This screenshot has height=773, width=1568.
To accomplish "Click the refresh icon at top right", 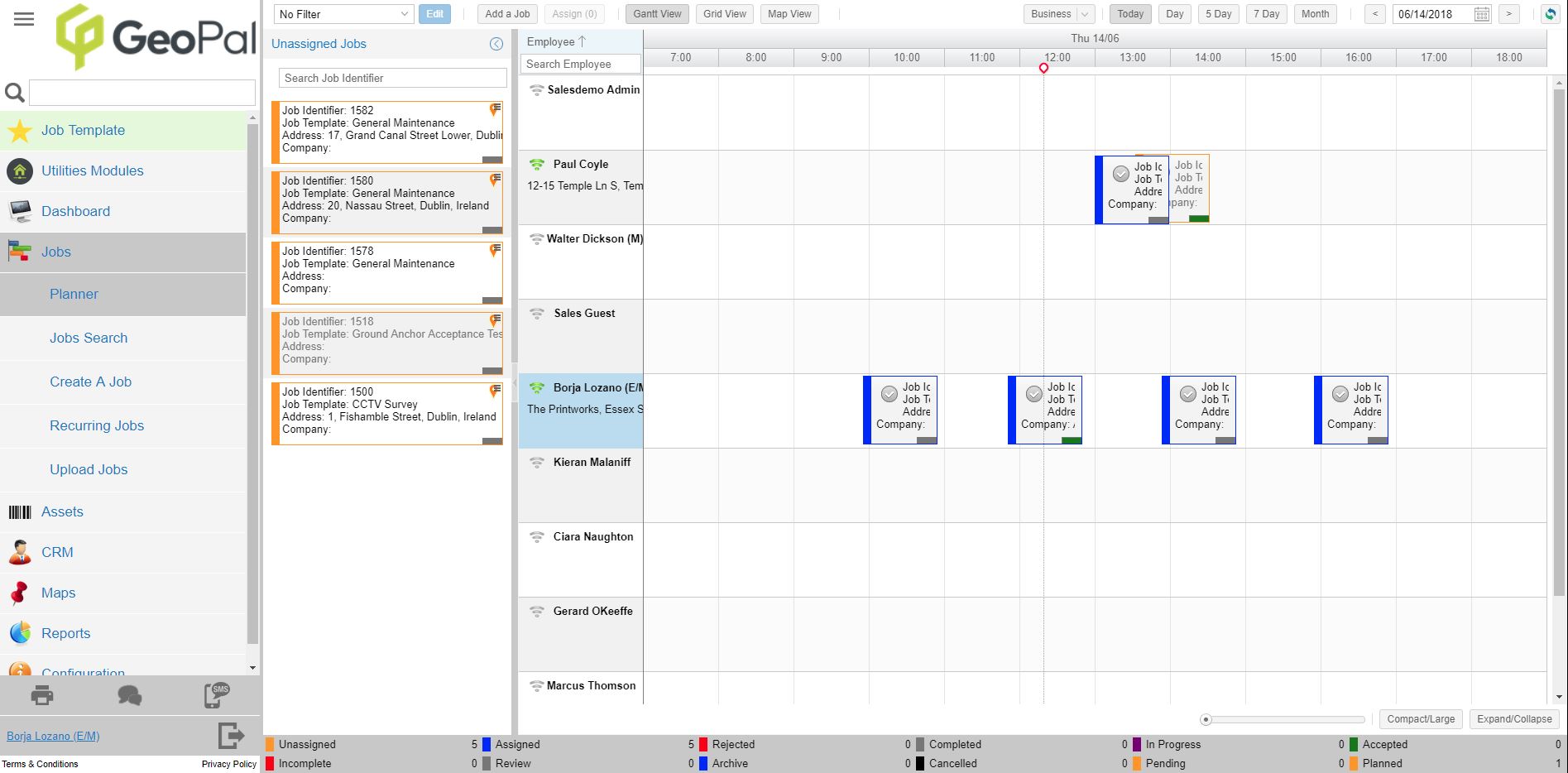I will 1551,13.
